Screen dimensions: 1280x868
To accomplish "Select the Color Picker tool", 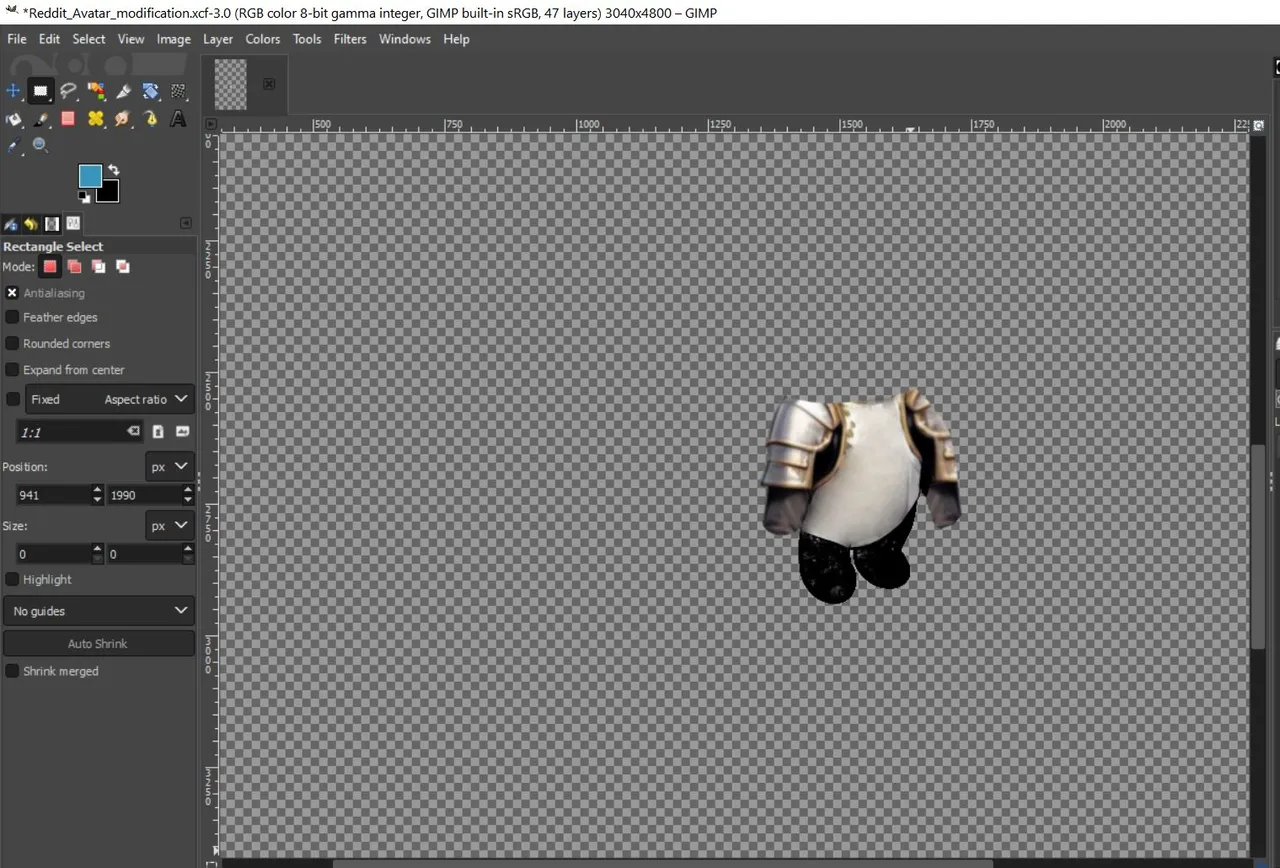I will point(13,146).
